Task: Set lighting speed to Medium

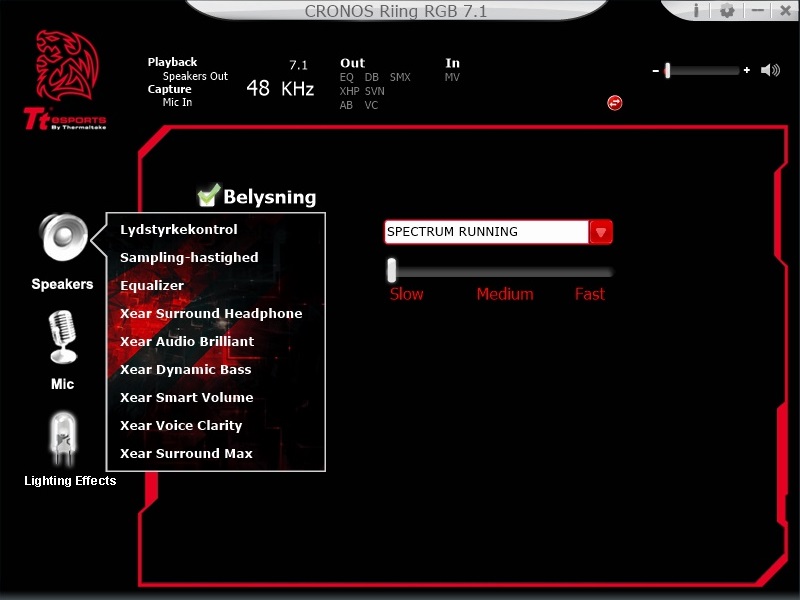Action: (505, 294)
